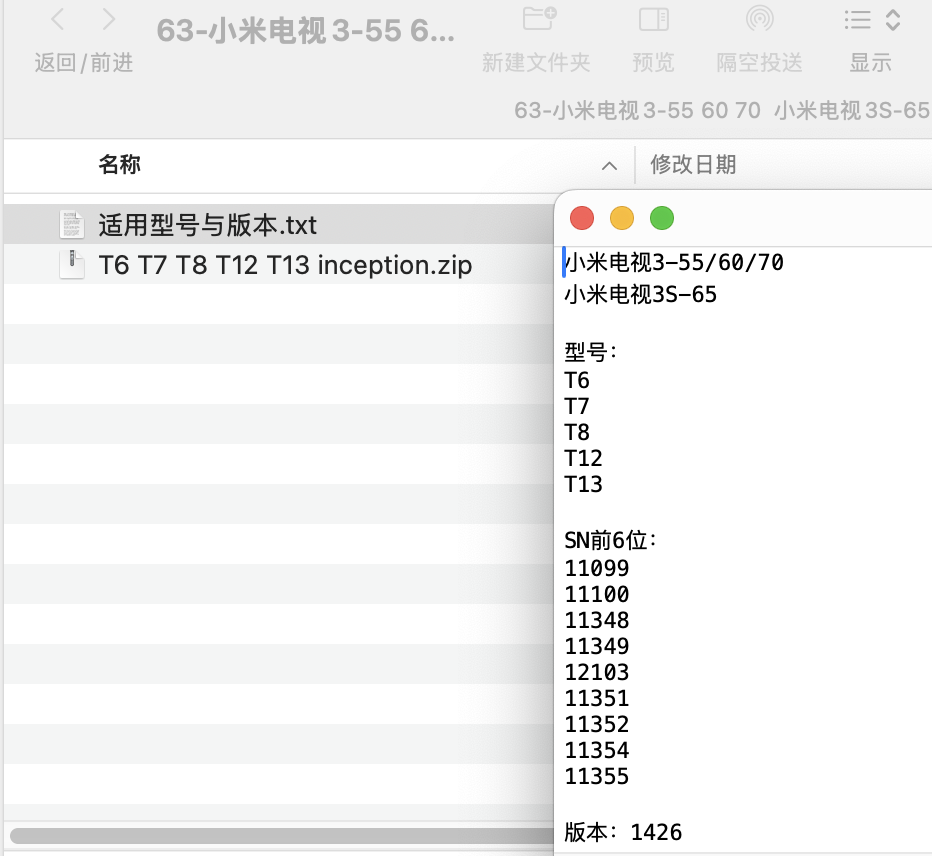Click the 版本: 1426 line
The height and width of the screenshot is (856, 932).
pyautogui.click(x=623, y=832)
